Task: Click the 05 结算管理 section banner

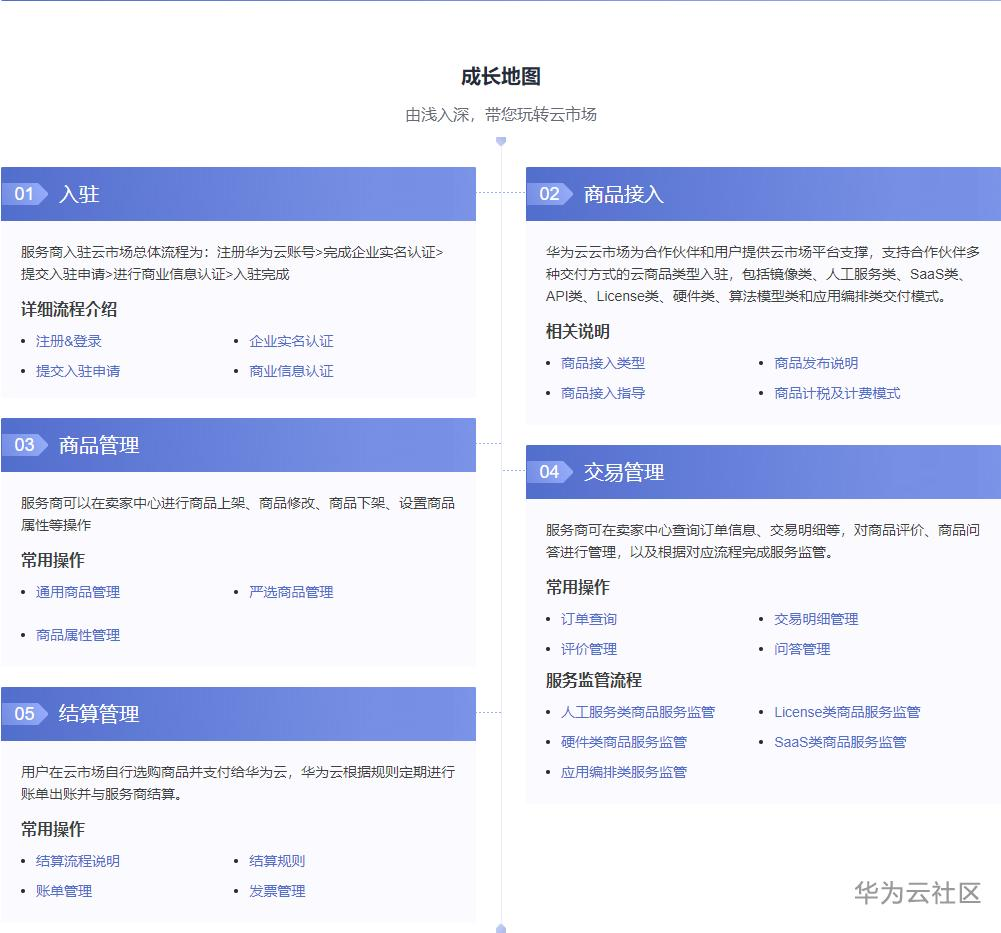Action: pyautogui.click(x=238, y=714)
